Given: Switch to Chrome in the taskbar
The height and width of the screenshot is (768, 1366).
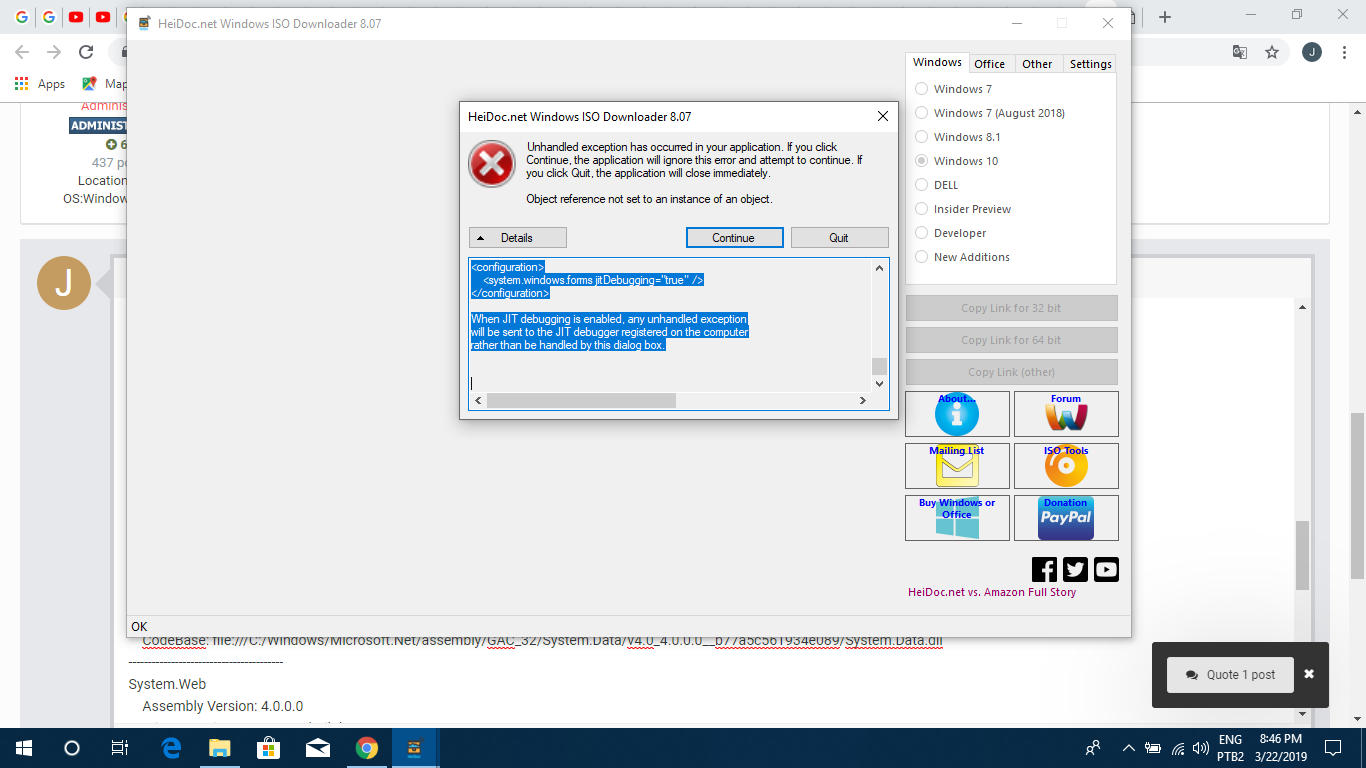Looking at the screenshot, I should (x=367, y=748).
